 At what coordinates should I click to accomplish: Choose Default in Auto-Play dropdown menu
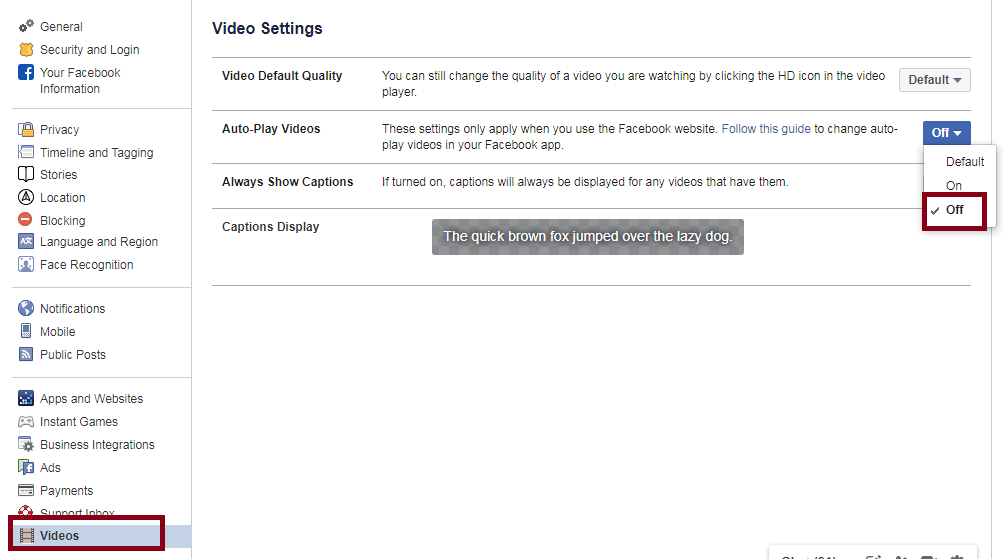(x=964, y=162)
